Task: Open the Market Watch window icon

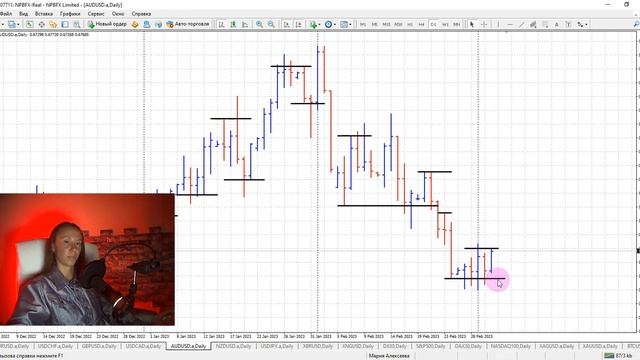Action: [29, 24]
